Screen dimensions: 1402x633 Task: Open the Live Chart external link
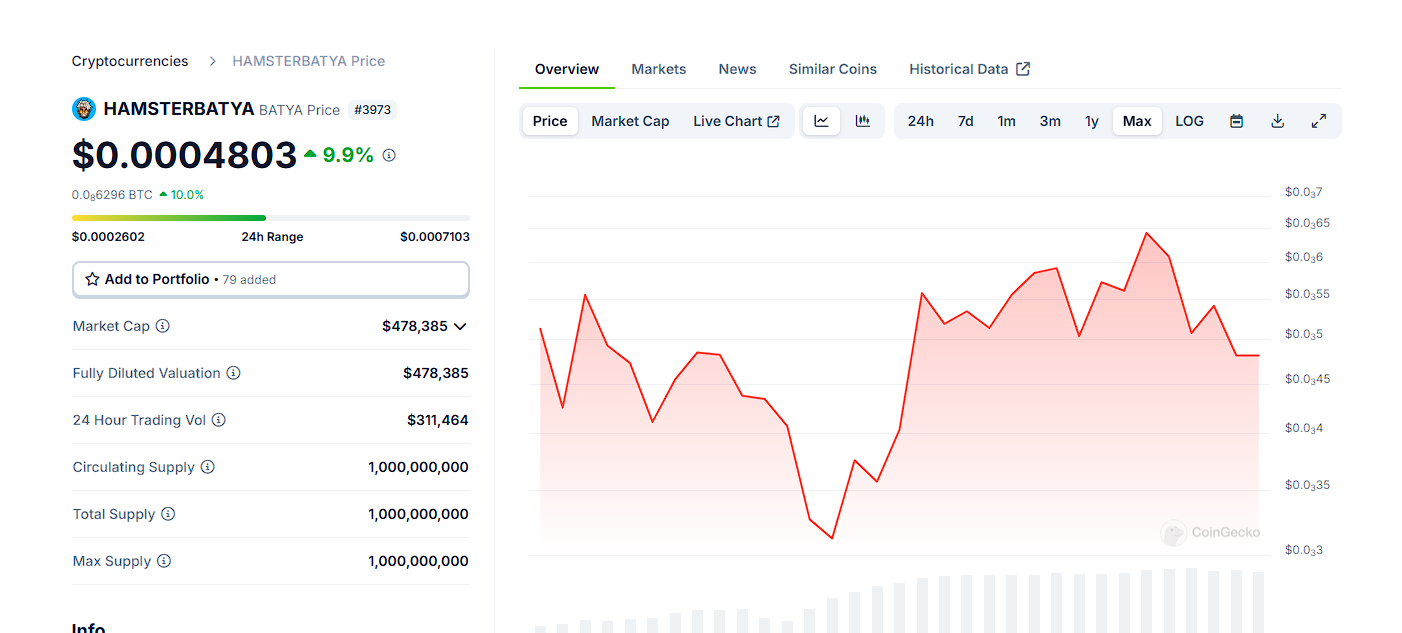(x=736, y=121)
